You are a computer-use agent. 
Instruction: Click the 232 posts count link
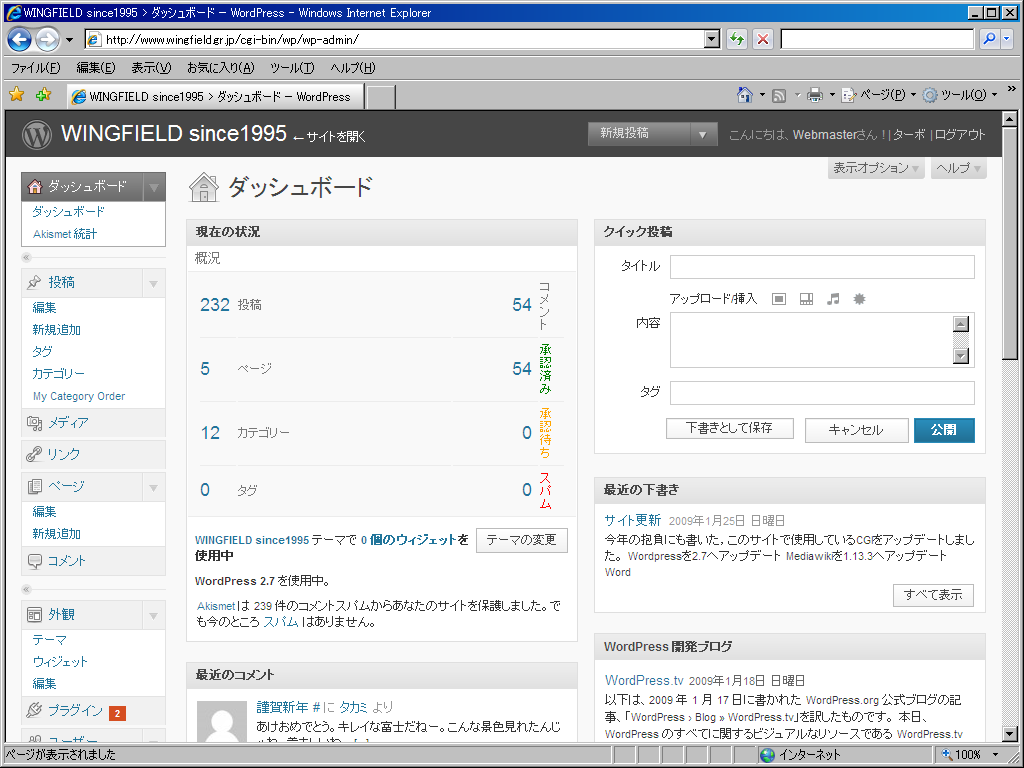click(215, 305)
